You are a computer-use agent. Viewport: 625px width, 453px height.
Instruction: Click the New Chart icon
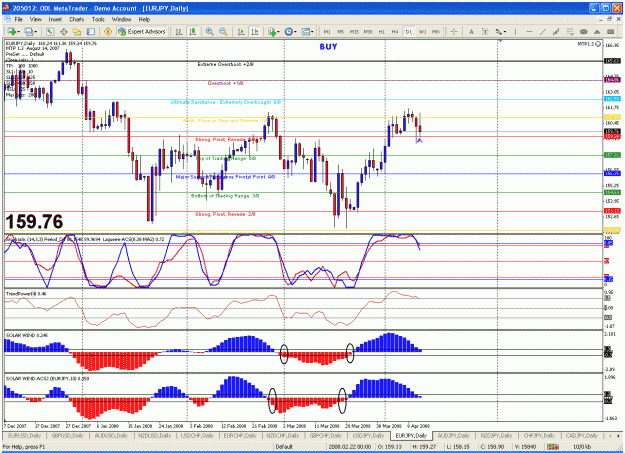[x=11, y=32]
